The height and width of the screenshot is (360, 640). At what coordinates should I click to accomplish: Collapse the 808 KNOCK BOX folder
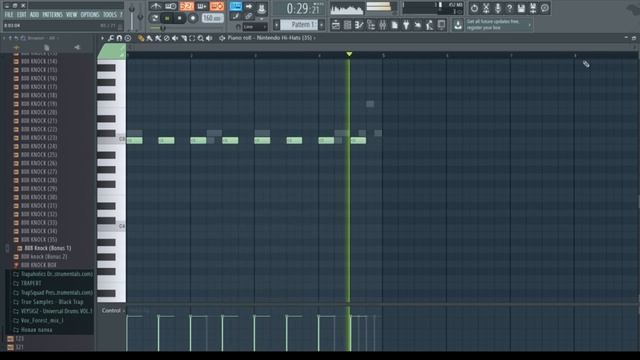[35, 265]
